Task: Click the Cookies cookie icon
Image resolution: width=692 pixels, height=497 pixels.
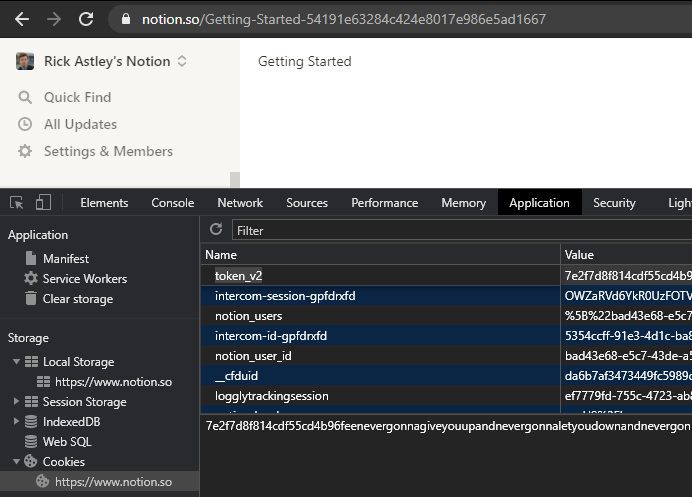Action: [x=30, y=461]
